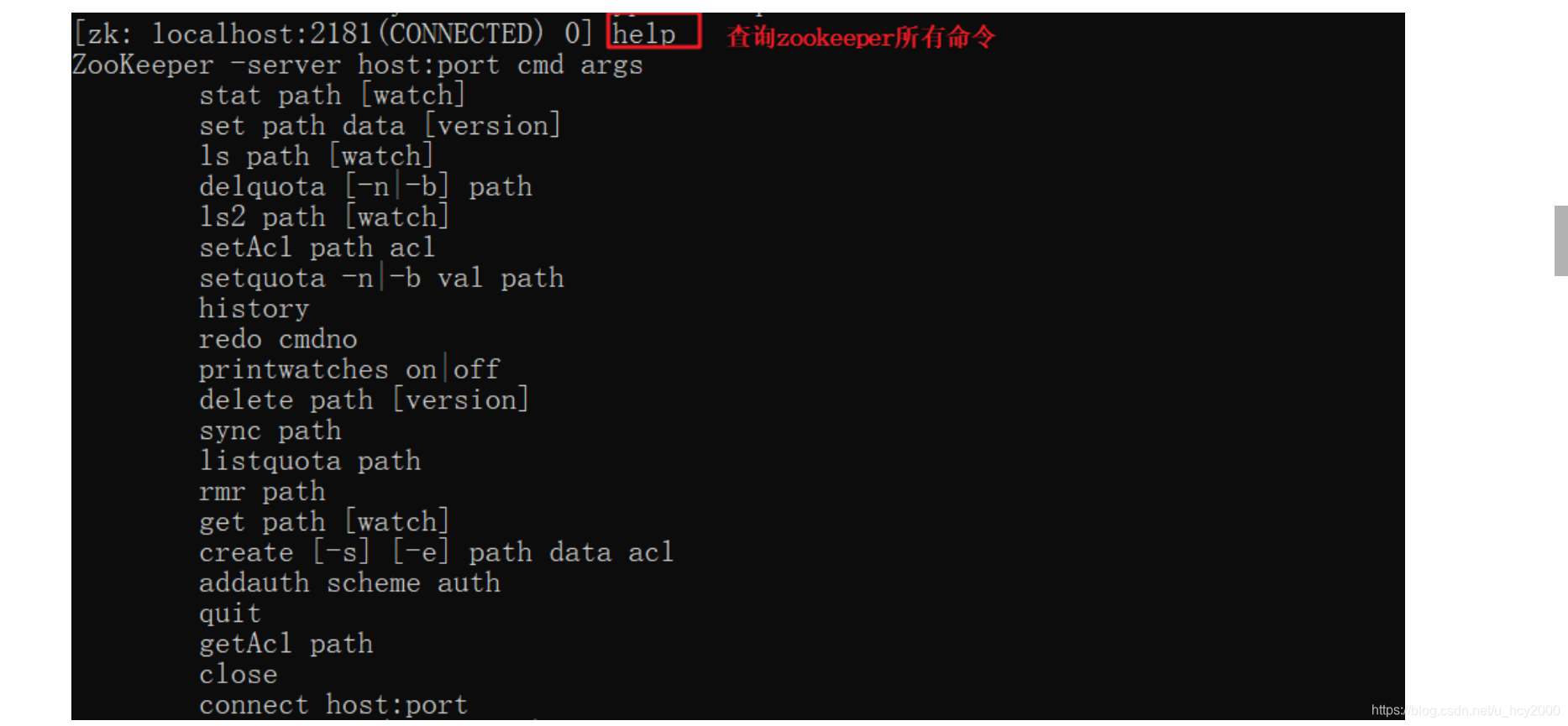Screen dimensions: 1568x726
Task: Click the 'delete path [version]' line
Action: (364, 400)
